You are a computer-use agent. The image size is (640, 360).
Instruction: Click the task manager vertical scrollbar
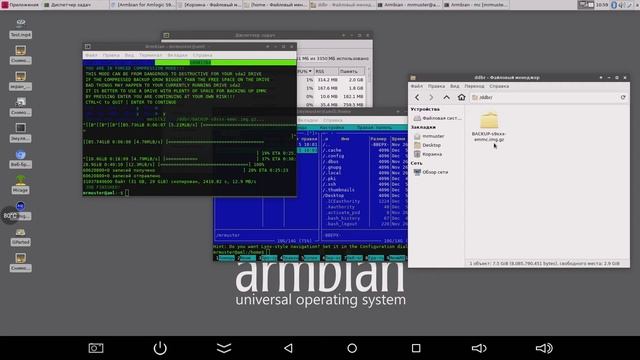(369, 86)
